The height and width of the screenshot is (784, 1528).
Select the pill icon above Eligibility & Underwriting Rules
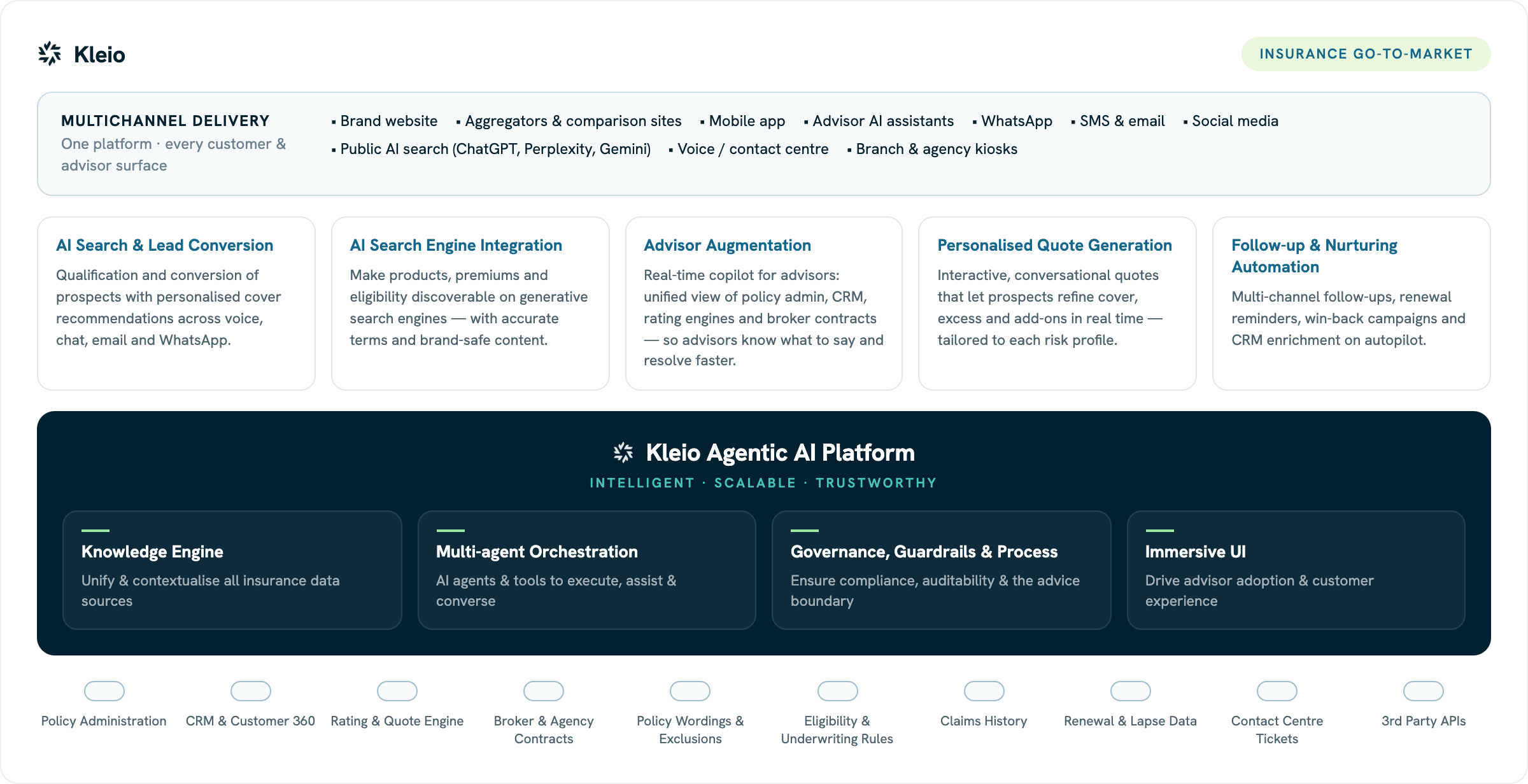(x=837, y=691)
